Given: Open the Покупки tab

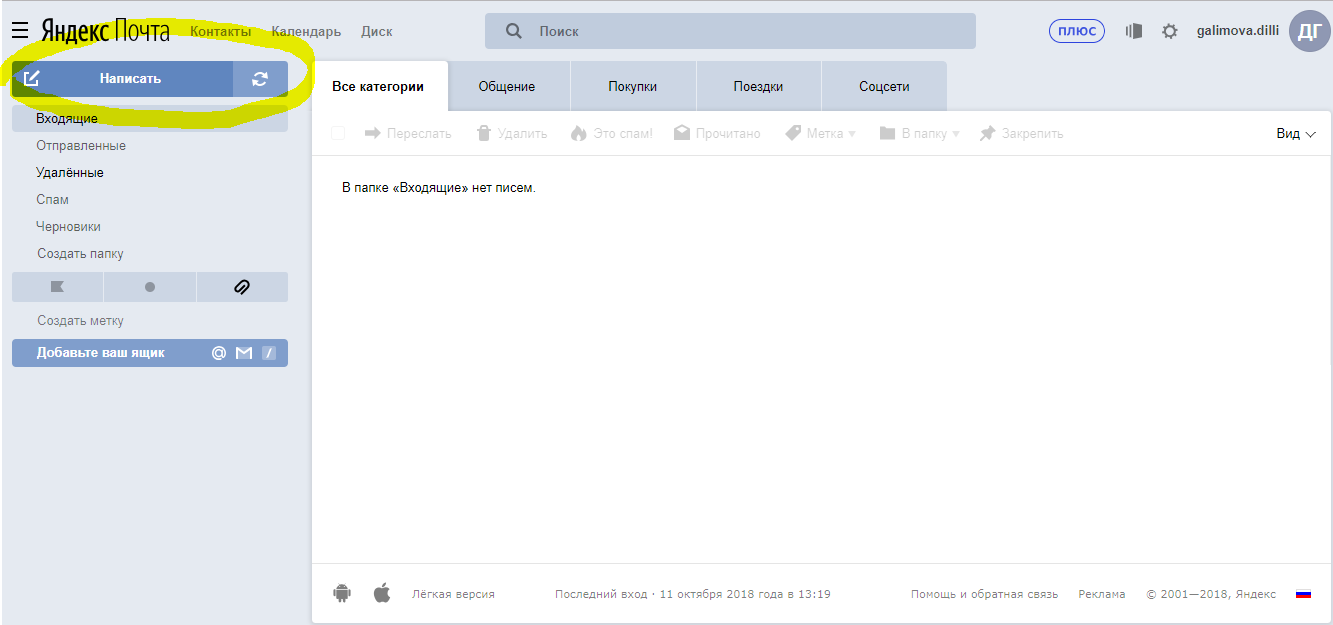Looking at the screenshot, I should [x=633, y=86].
